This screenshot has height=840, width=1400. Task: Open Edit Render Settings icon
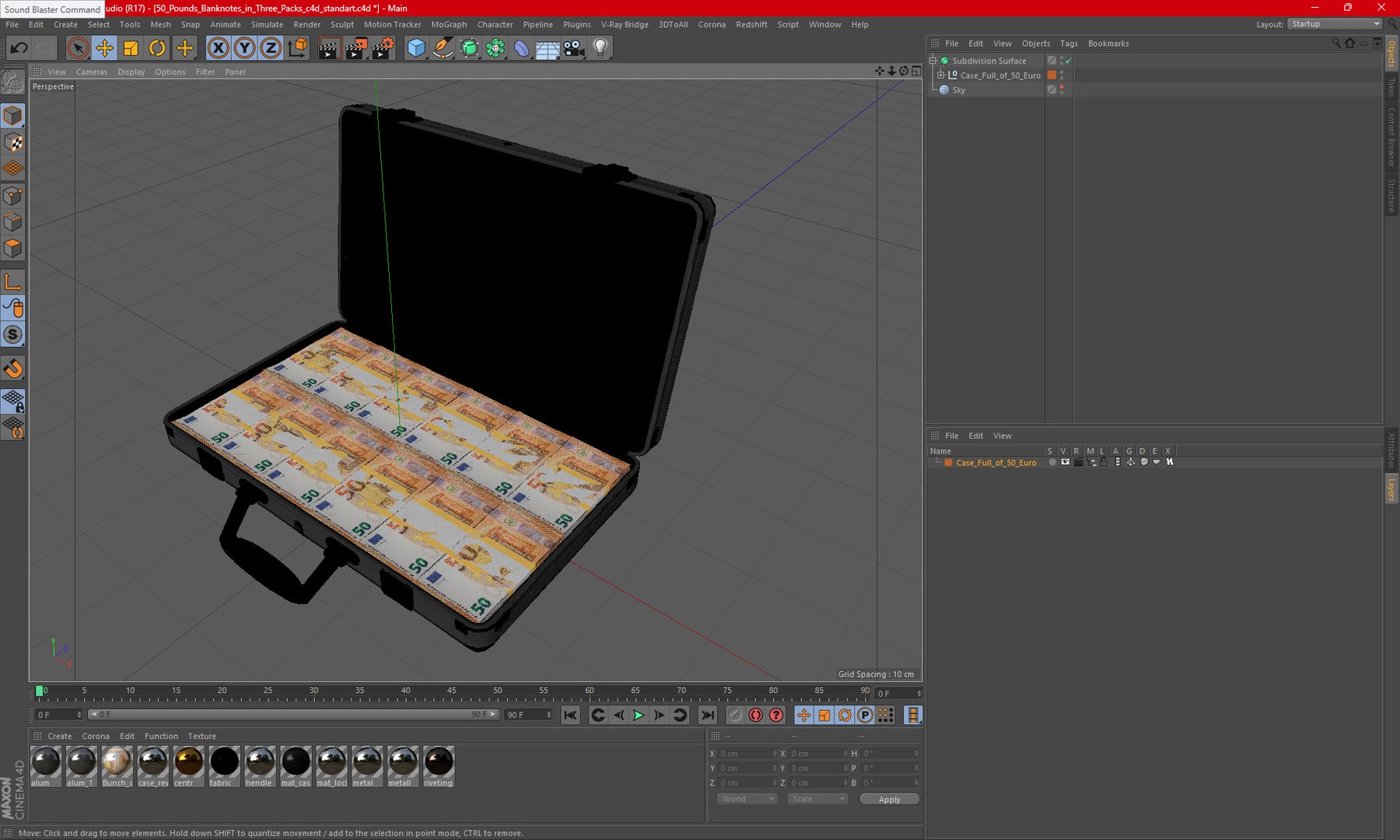382,48
